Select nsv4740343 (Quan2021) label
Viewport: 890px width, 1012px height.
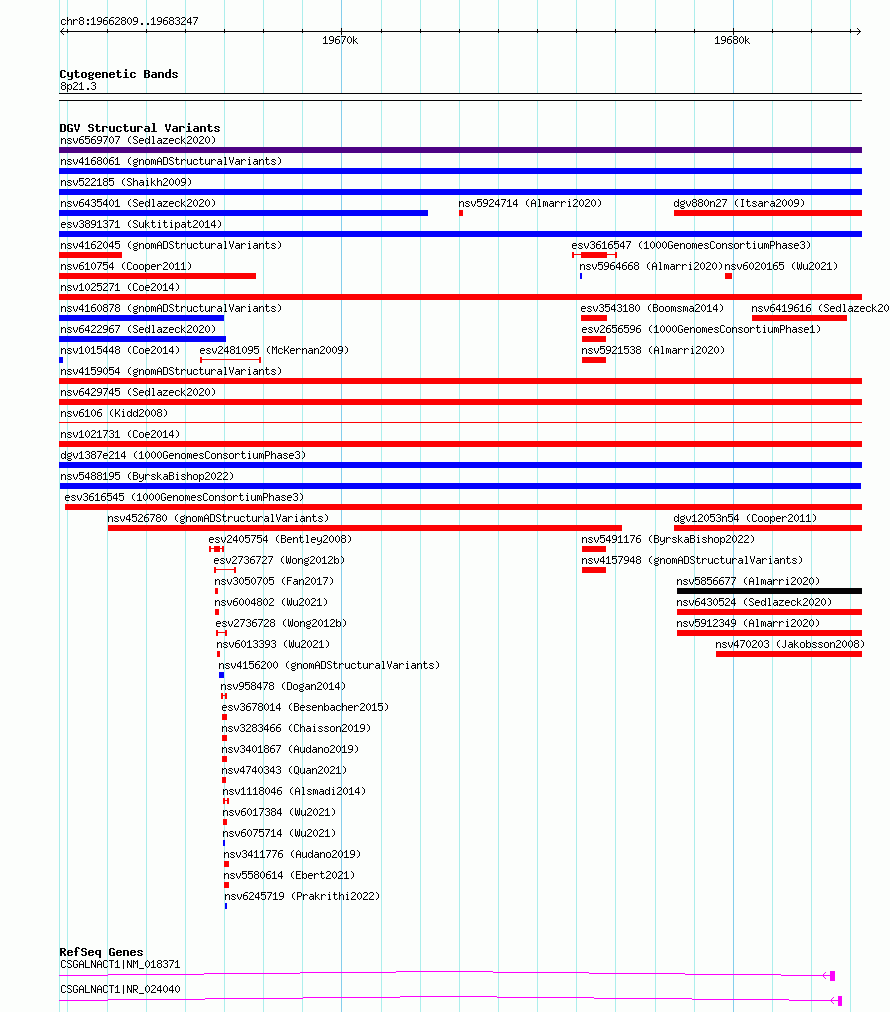[x=285, y=770]
